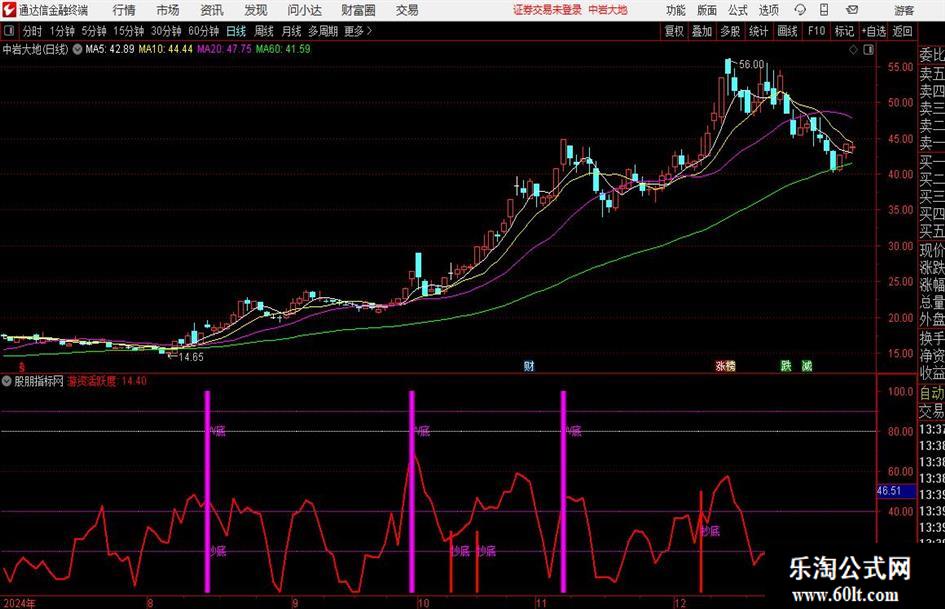The height and width of the screenshot is (609, 945).
Task: Toggle the left panel icon beside 分时
Action: [x=9, y=31]
